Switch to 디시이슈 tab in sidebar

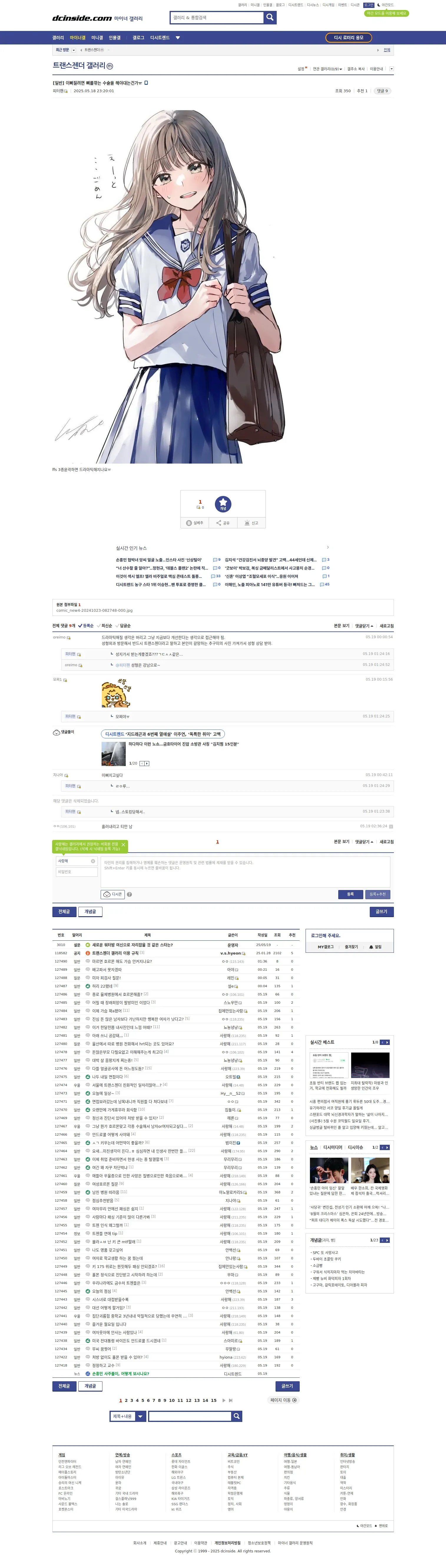tap(355, 1147)
